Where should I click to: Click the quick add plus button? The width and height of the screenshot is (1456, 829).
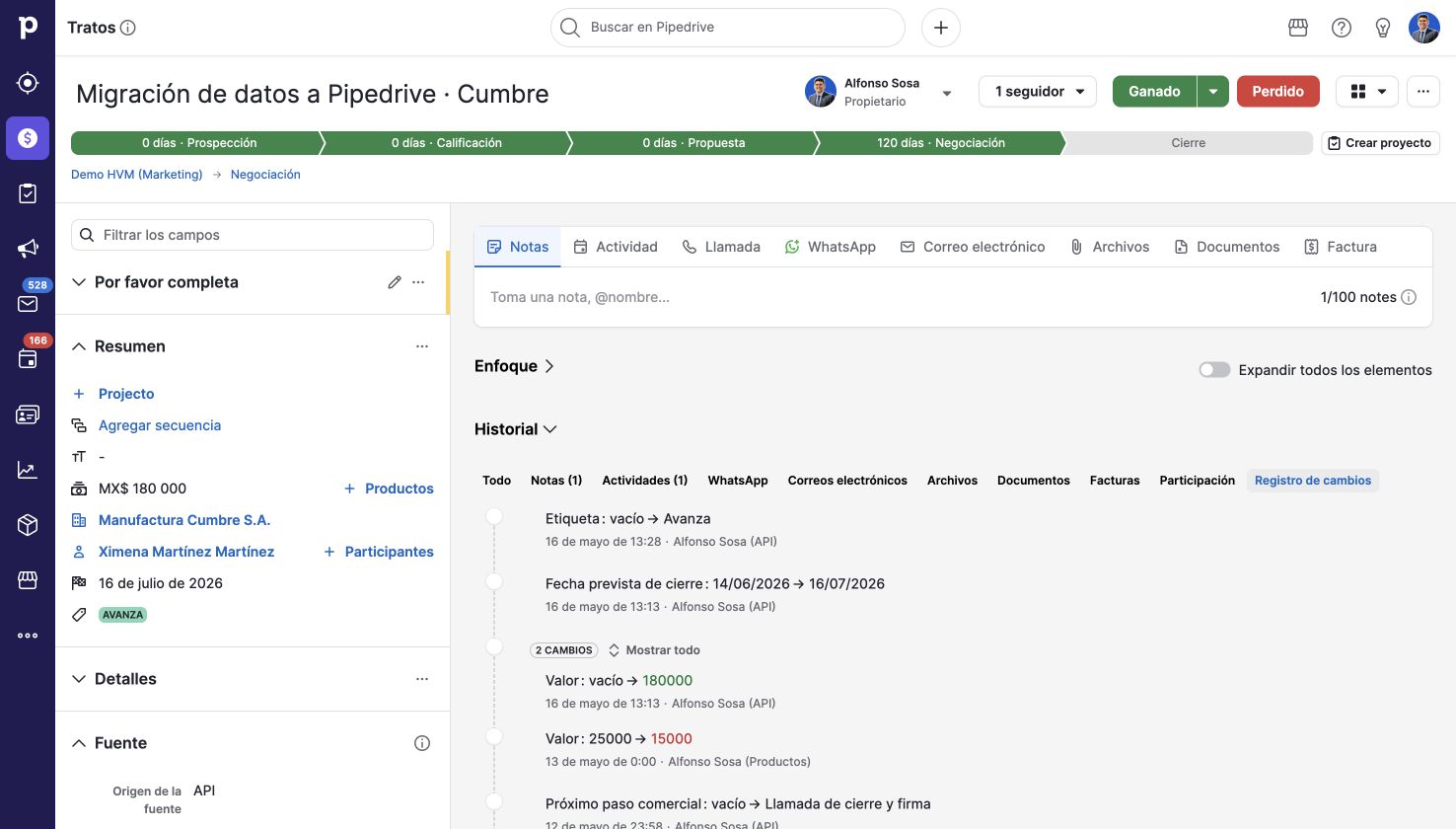[941, 28]
